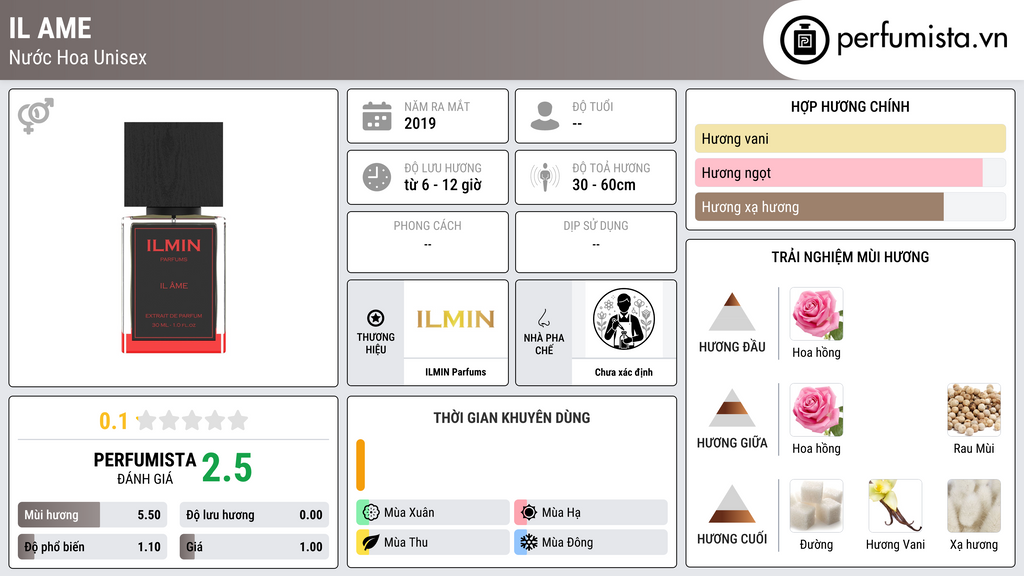
Task: Click the longevity value từ 6 - 12 giờ
Action: pos(443,185)
